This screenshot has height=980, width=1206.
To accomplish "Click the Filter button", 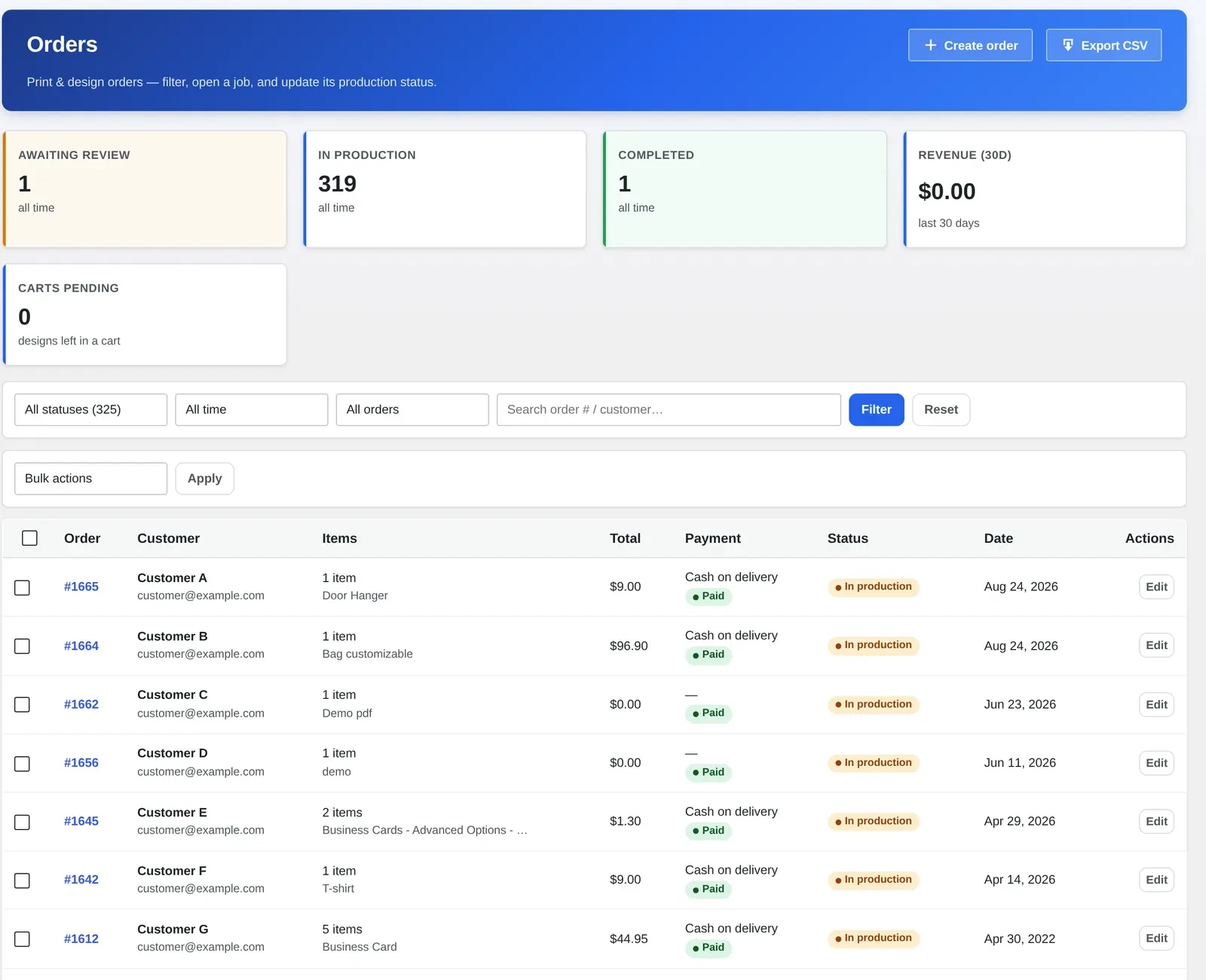I will (876, 409).
